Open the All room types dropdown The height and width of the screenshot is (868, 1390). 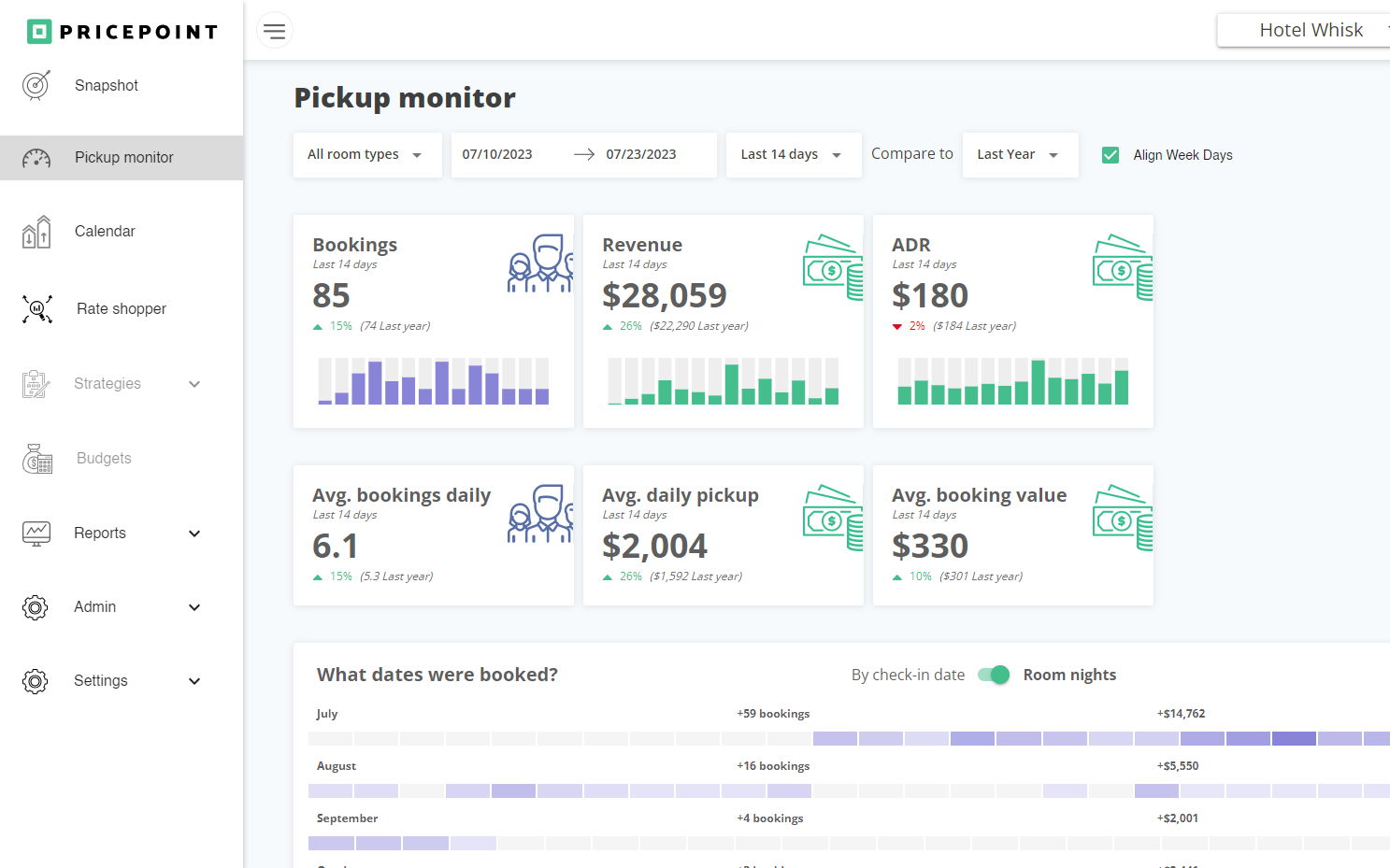pos(365,155)
